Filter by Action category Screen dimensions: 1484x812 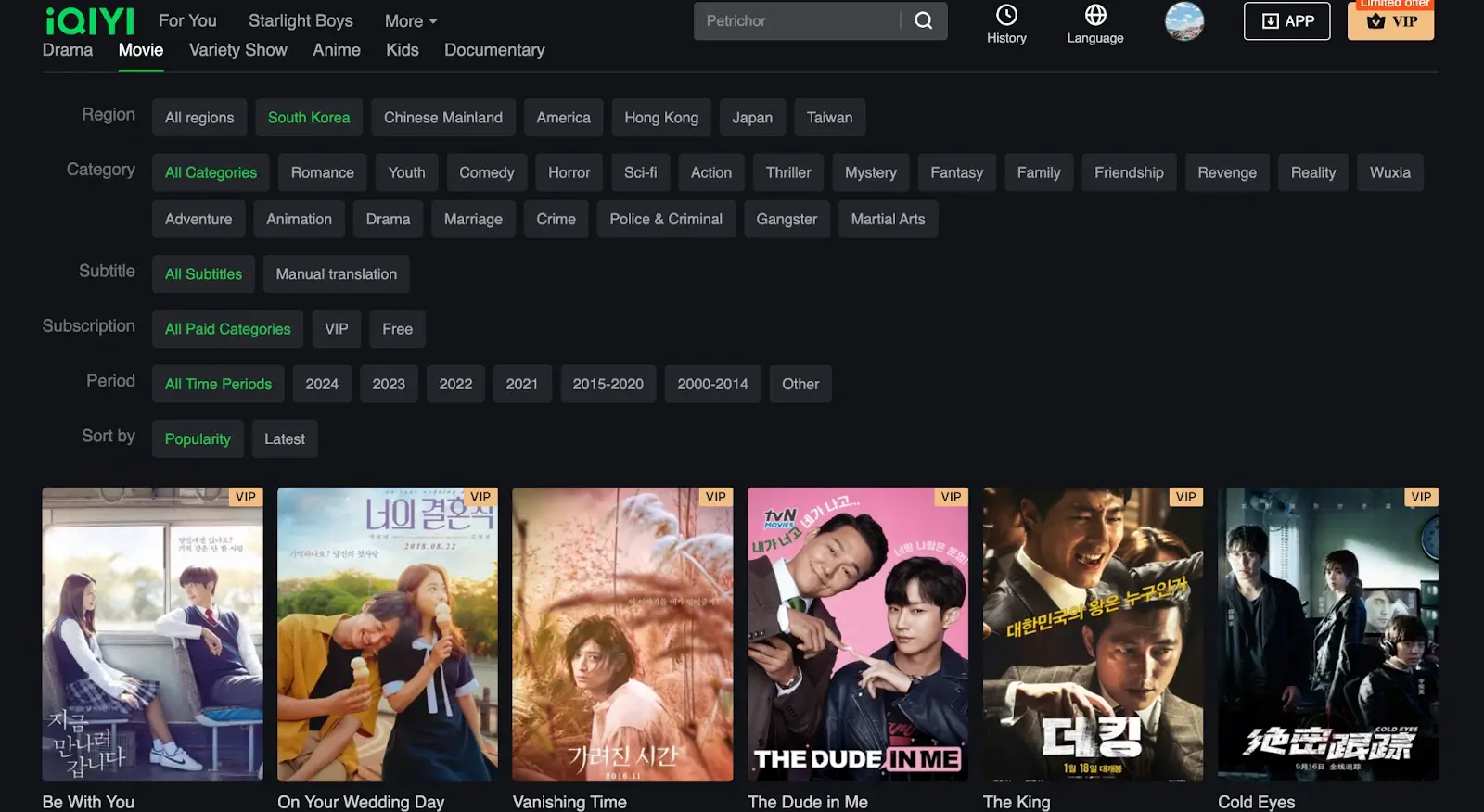(x=711, y=172)
